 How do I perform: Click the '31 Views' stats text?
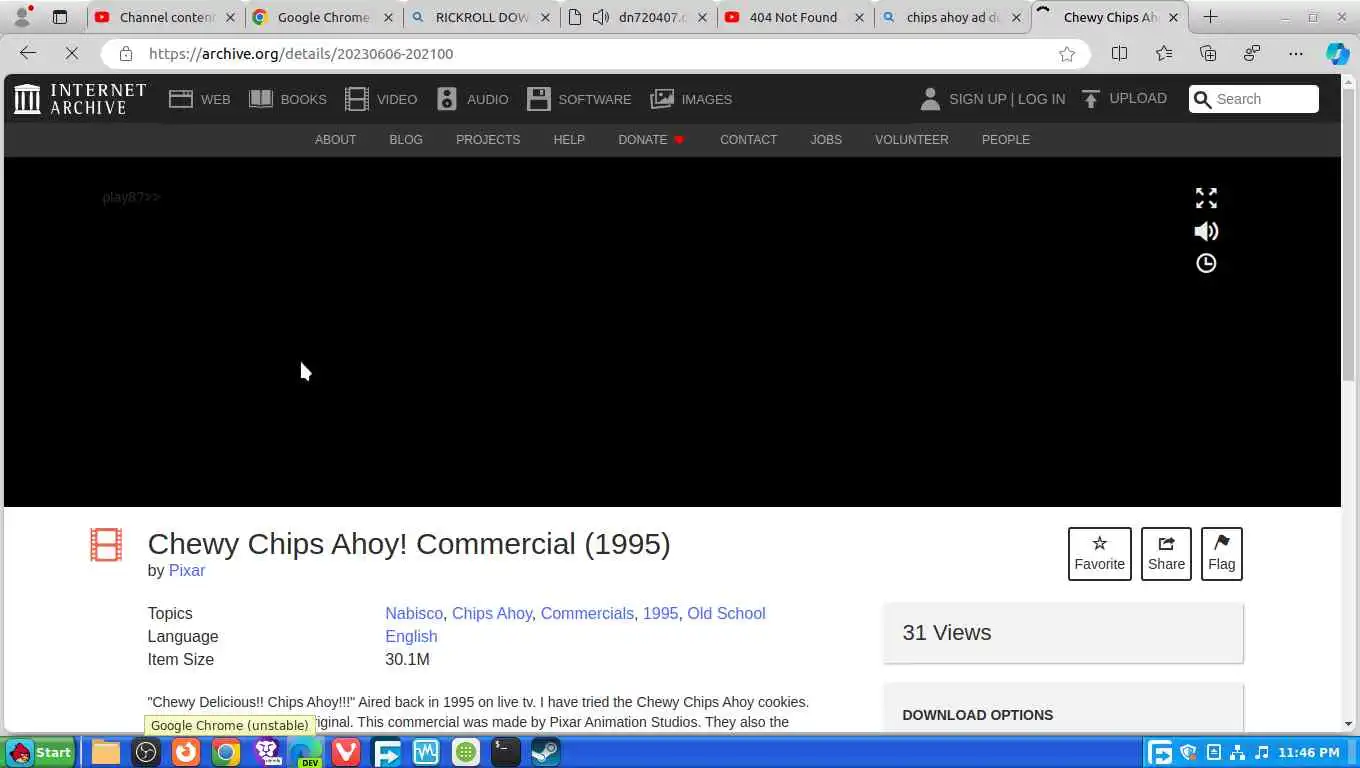(946, 632)
